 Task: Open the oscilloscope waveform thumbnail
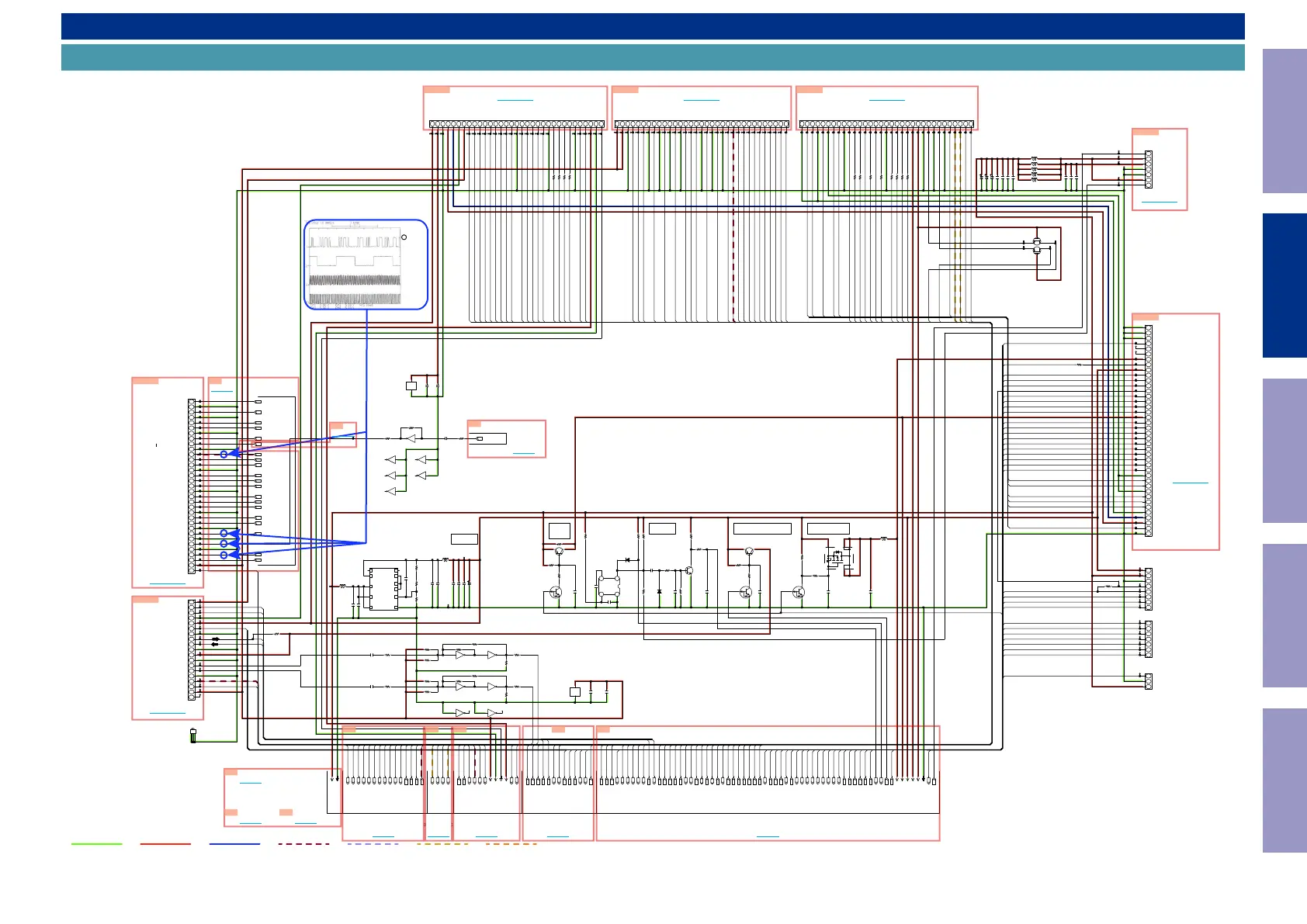click(366, 265)
